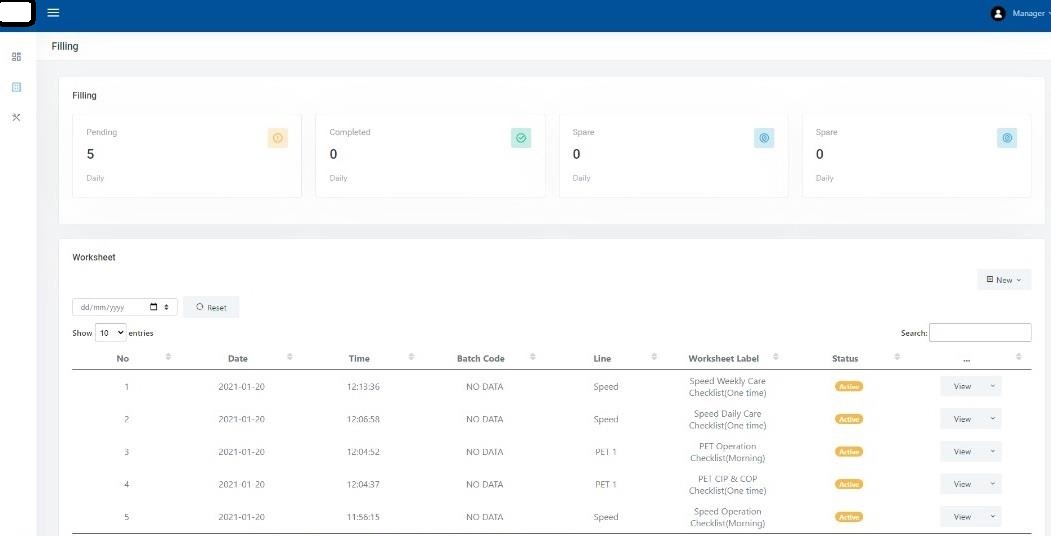The image size is (1051, 536).
Task: Click the hamburger menu icon
Action: (x=53, y=13)
